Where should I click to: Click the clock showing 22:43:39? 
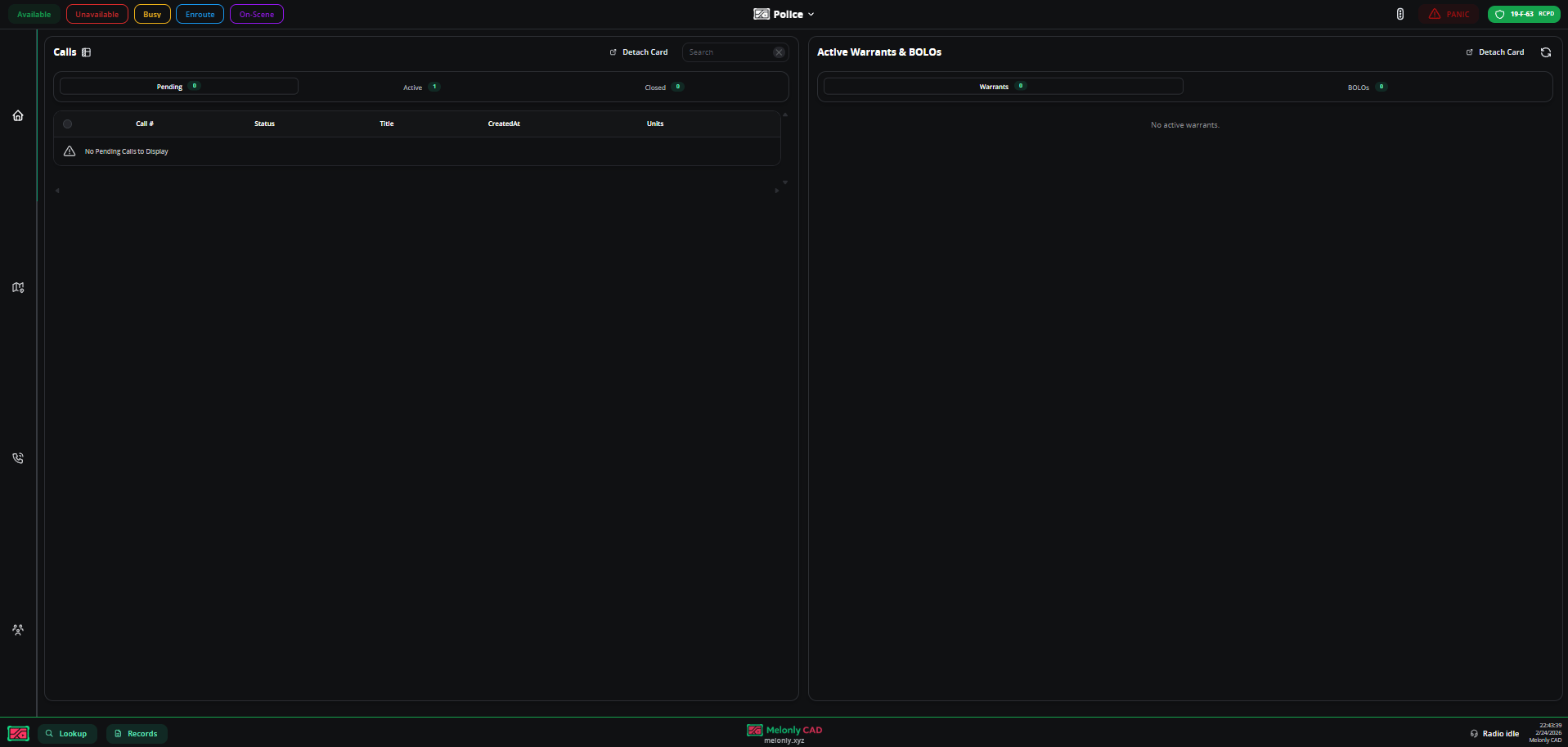point(1550,725)
